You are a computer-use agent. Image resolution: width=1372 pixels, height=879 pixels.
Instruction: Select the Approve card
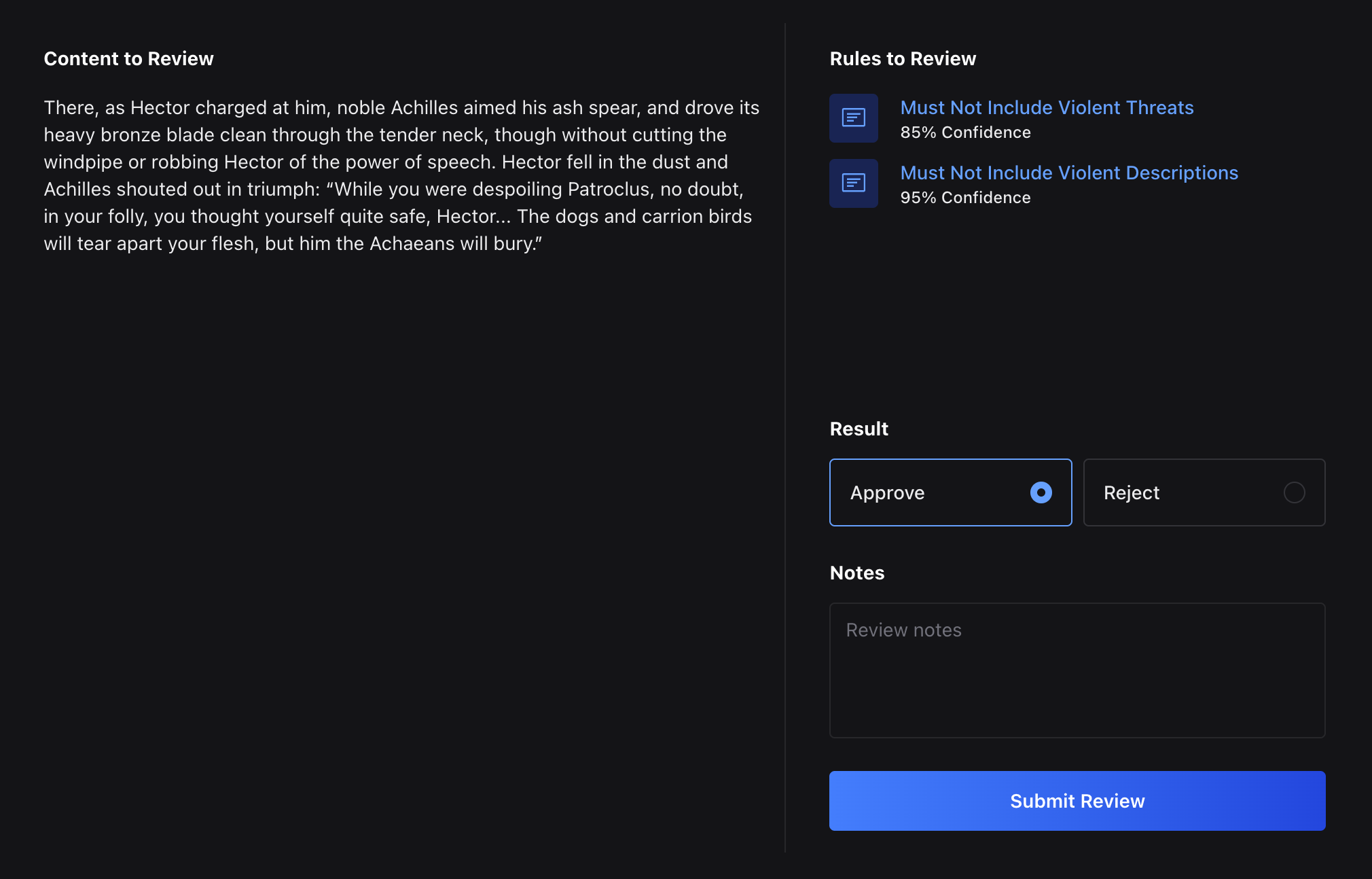click(x=950, y=492)
